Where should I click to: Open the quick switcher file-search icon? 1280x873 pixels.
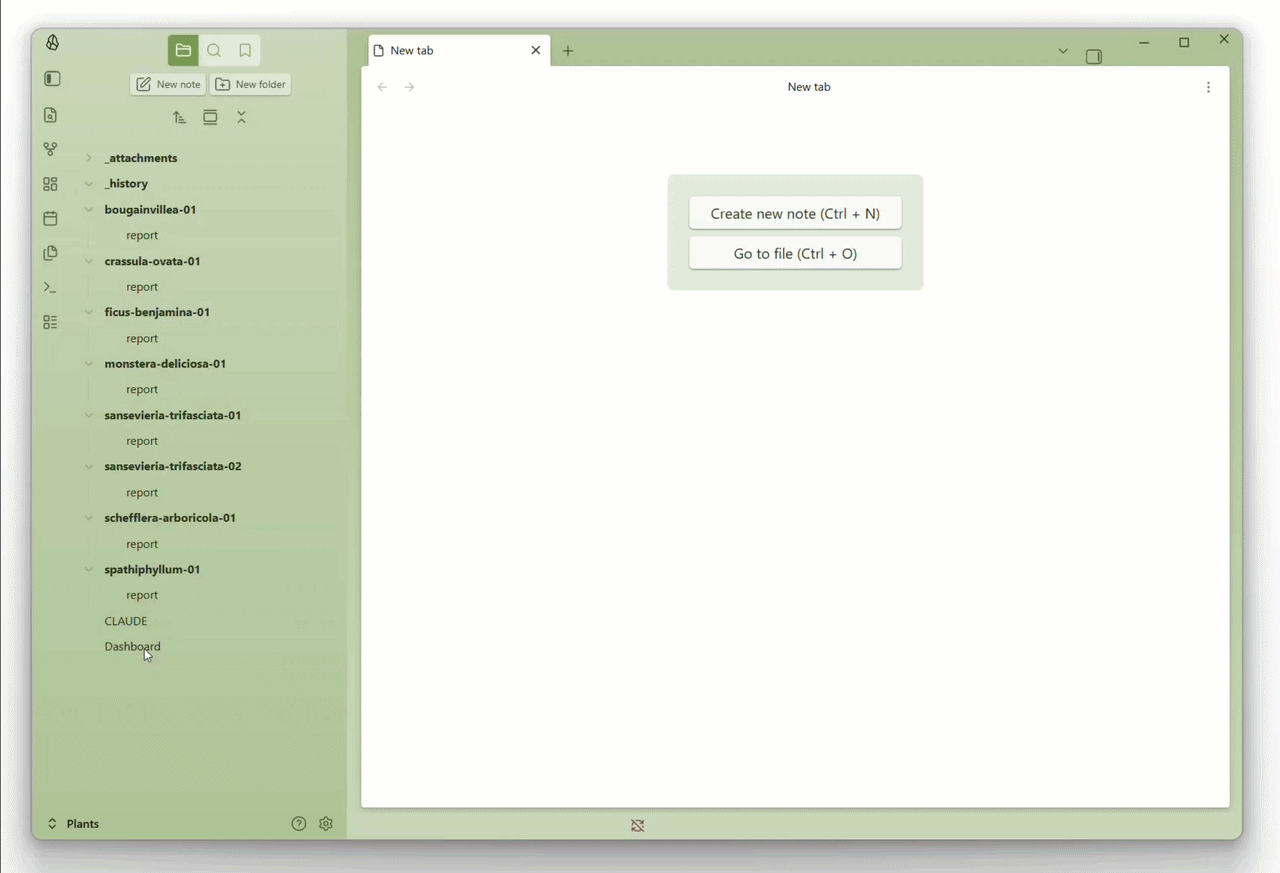click(x=50, y=115)
